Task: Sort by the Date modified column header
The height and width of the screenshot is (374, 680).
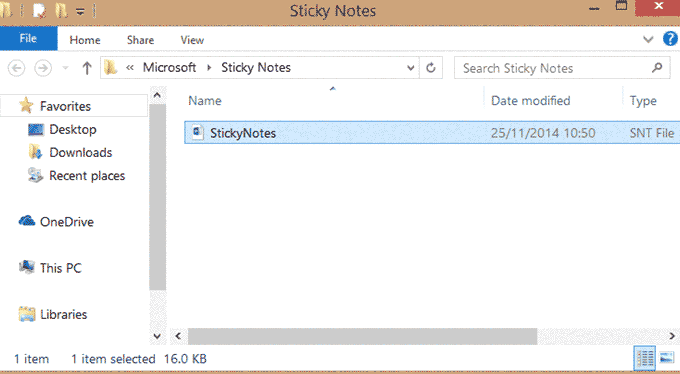Action: (530, 101)
